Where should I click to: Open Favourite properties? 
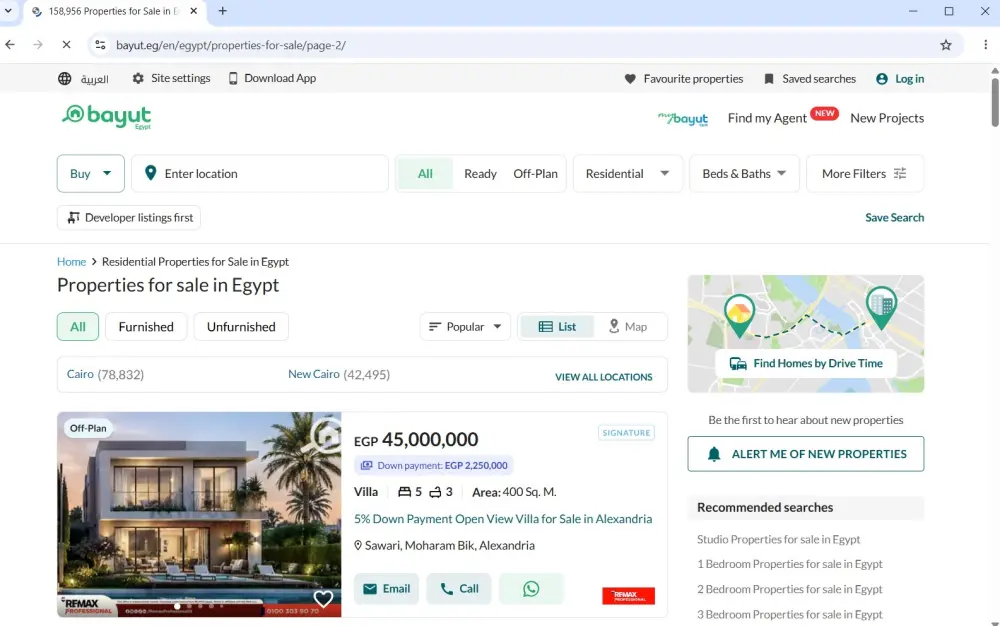pyautogui.click(x=693, y=79)
